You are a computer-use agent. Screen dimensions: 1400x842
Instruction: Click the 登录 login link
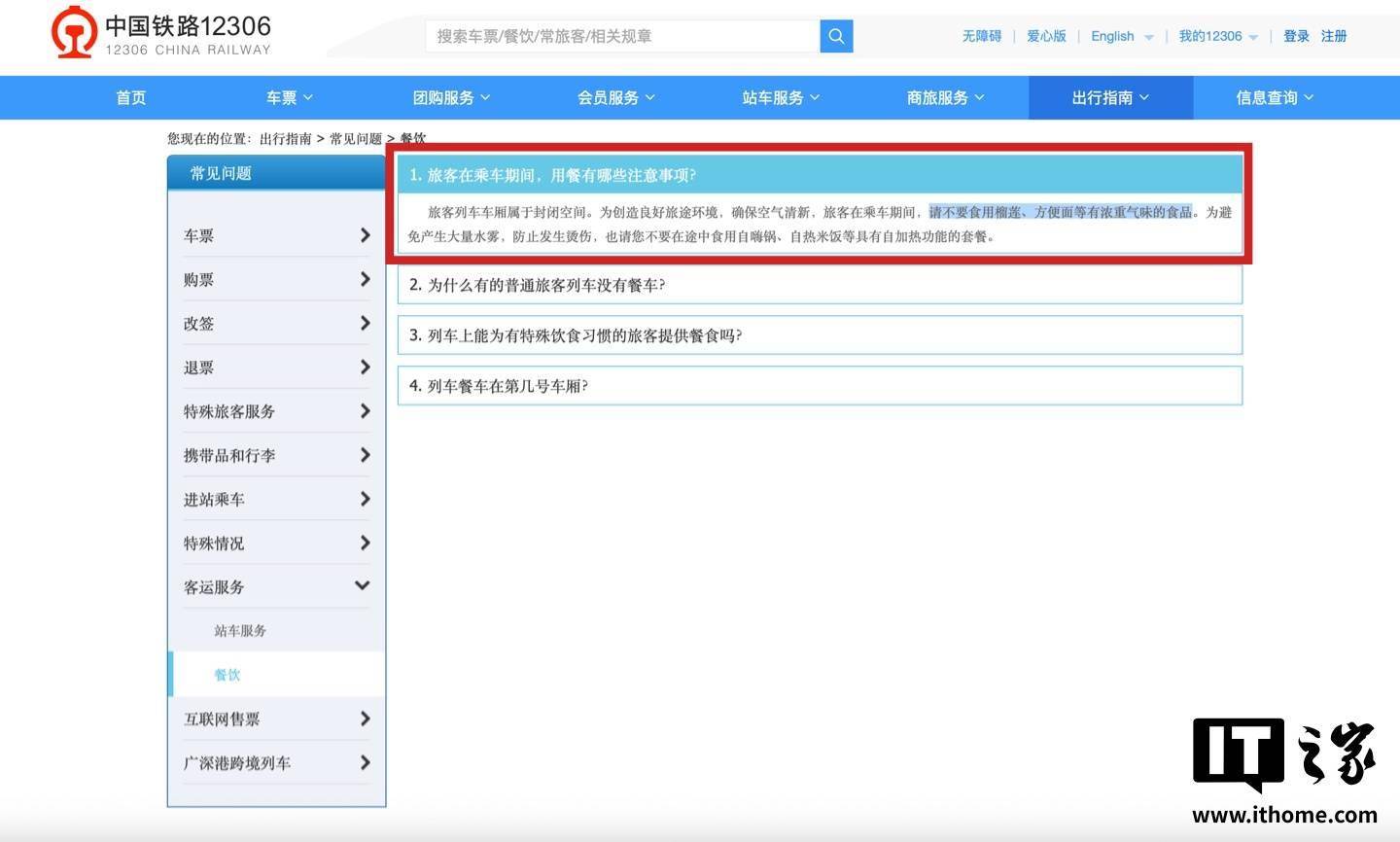tap(1296, 36)
